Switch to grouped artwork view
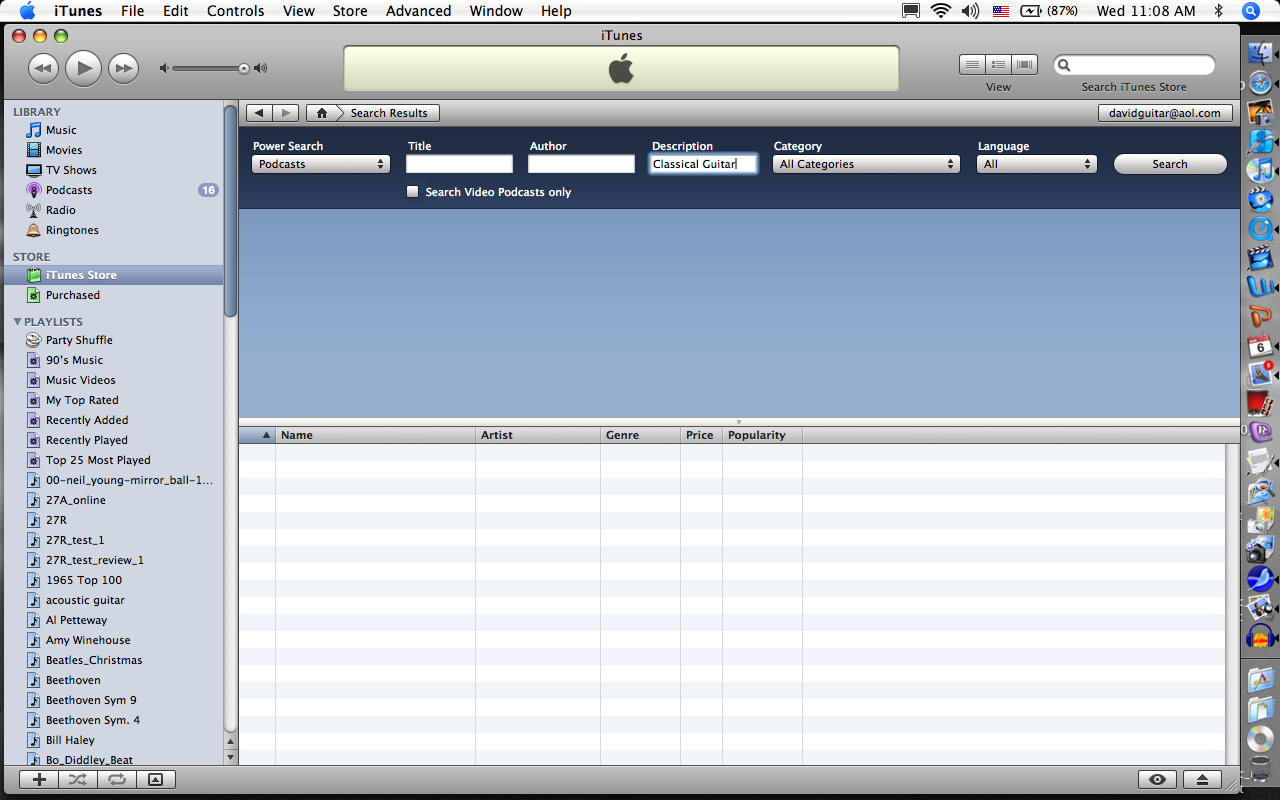This screenshot has width=1280, height=800. [x=998, y=65]
